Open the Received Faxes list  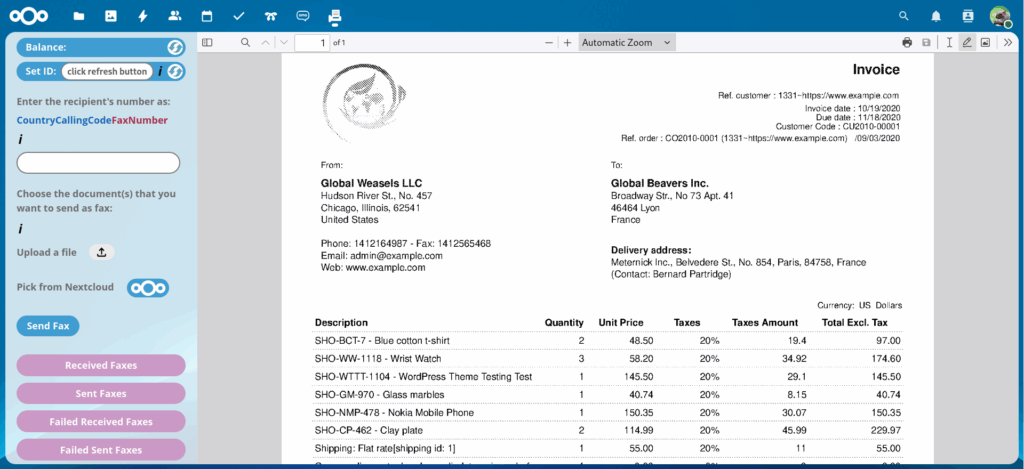click(101, 365)
